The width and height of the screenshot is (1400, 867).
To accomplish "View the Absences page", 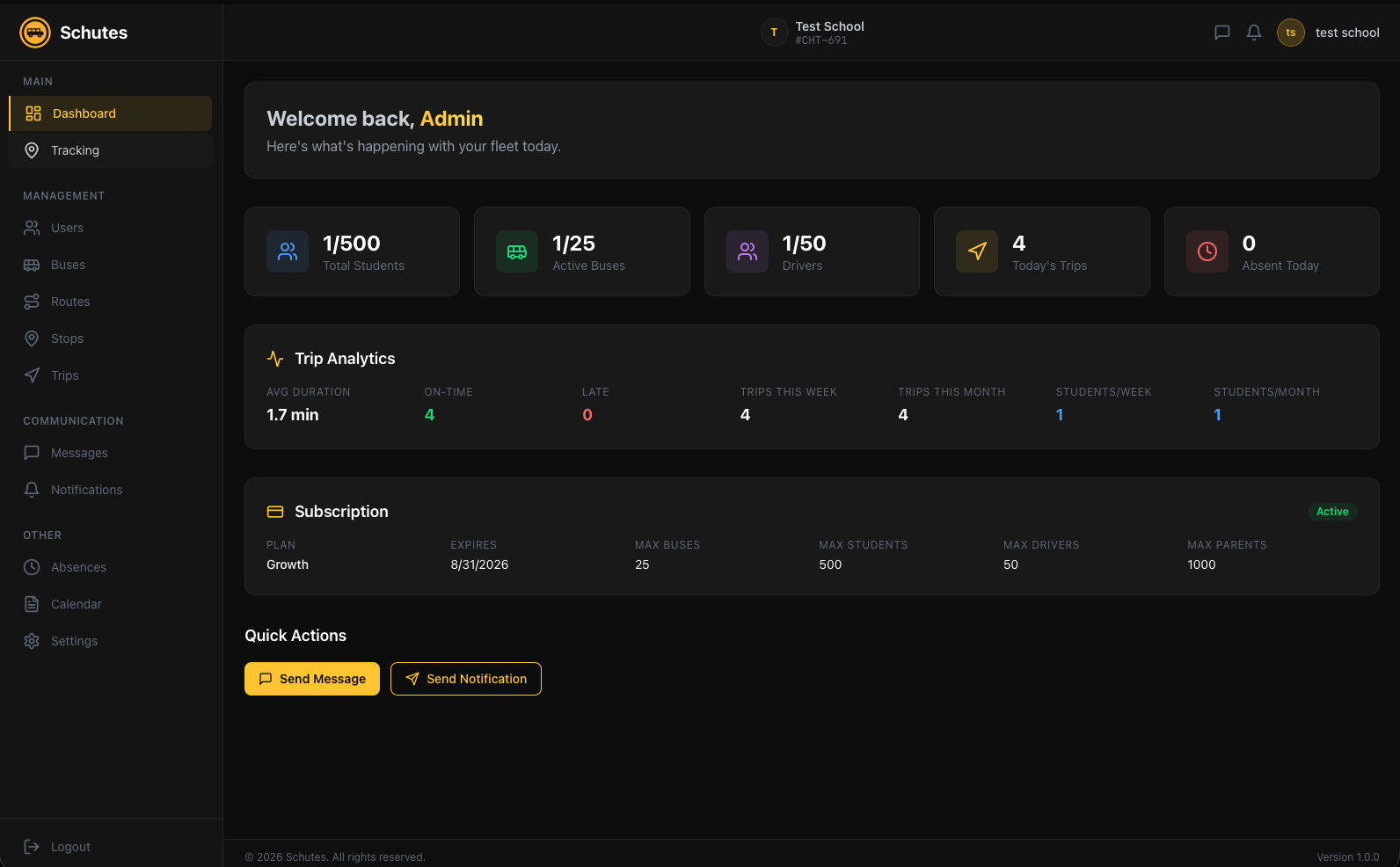I will coord(111,567).
